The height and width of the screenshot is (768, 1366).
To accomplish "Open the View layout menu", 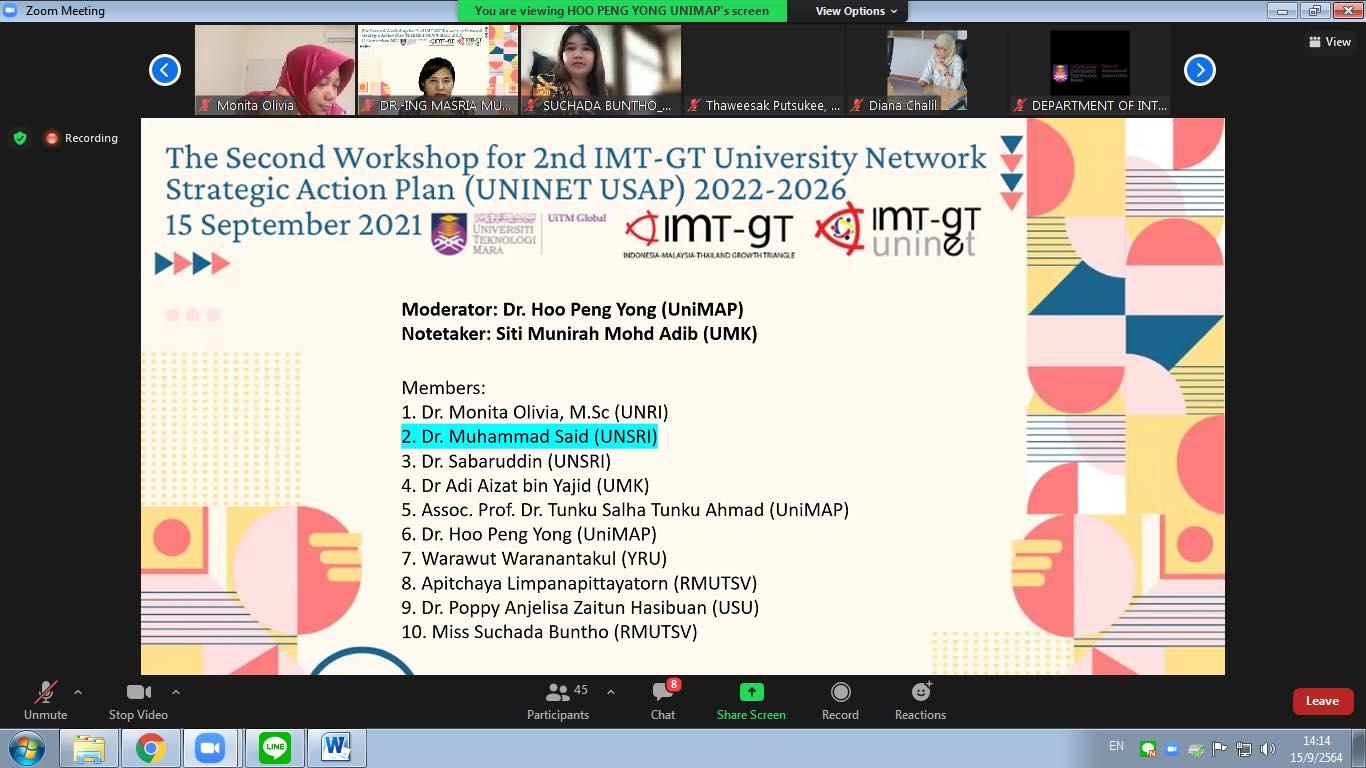I will [1330, 42].
